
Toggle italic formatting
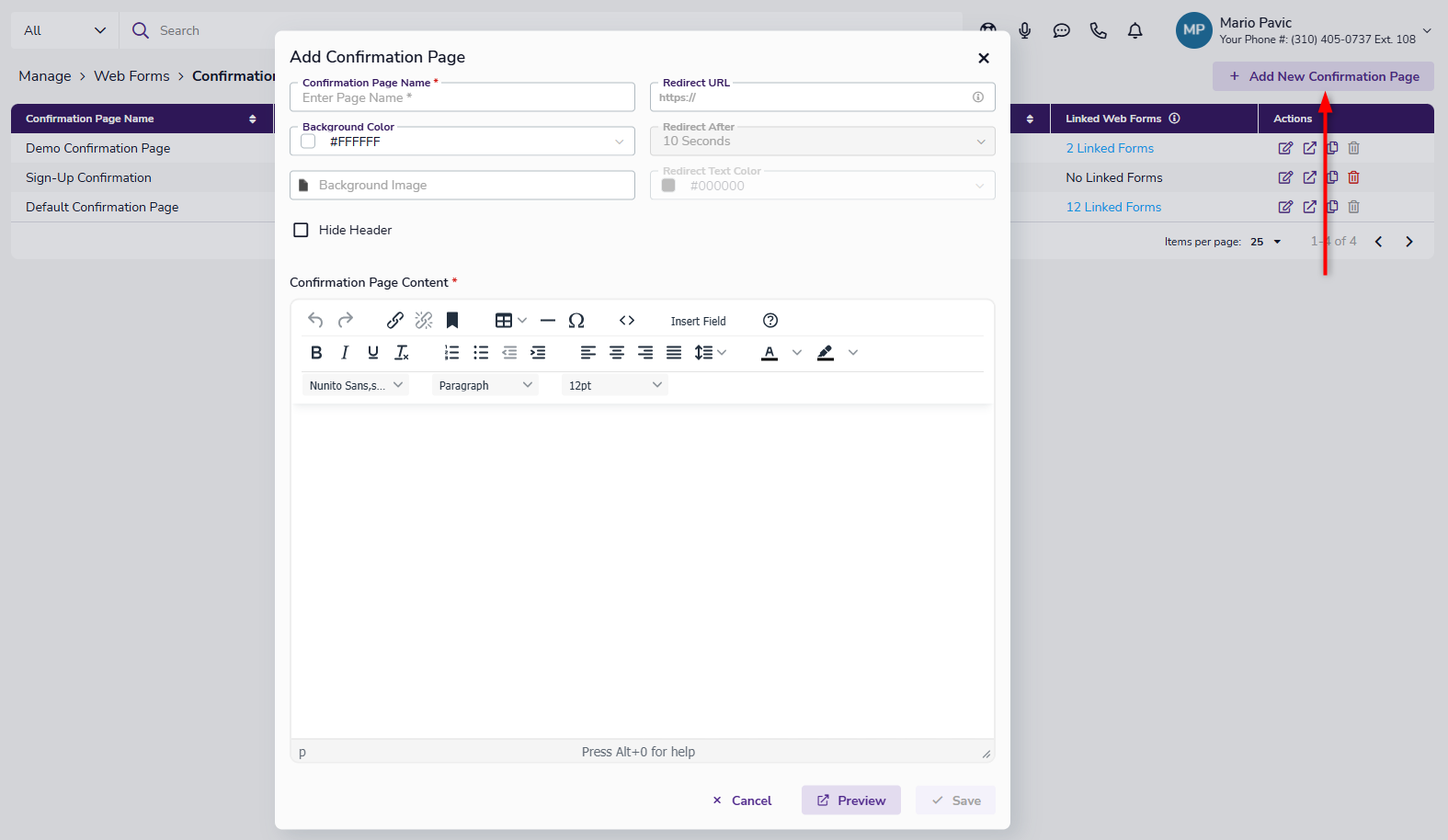pos(345,353)
